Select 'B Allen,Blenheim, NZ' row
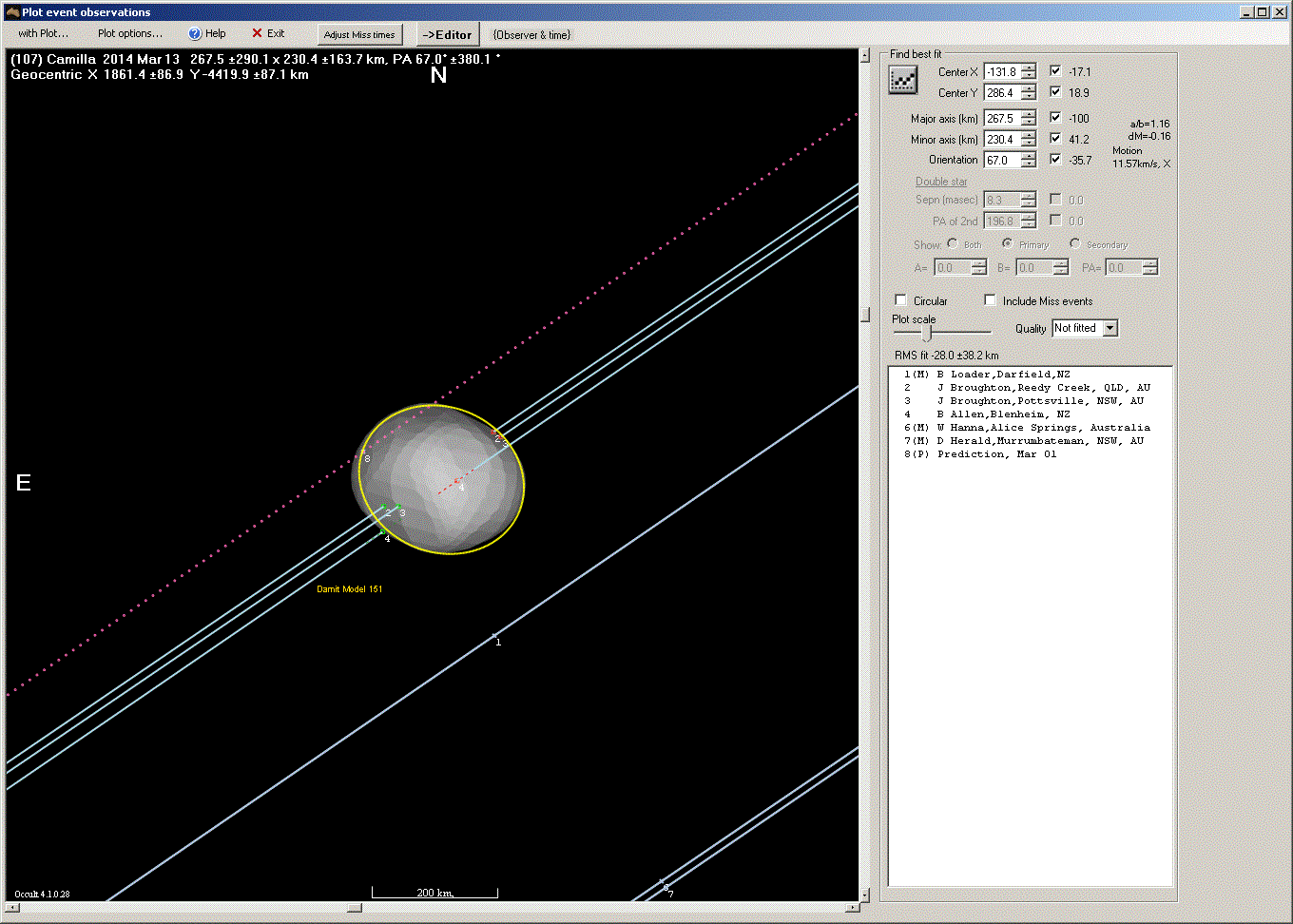 1031,414
